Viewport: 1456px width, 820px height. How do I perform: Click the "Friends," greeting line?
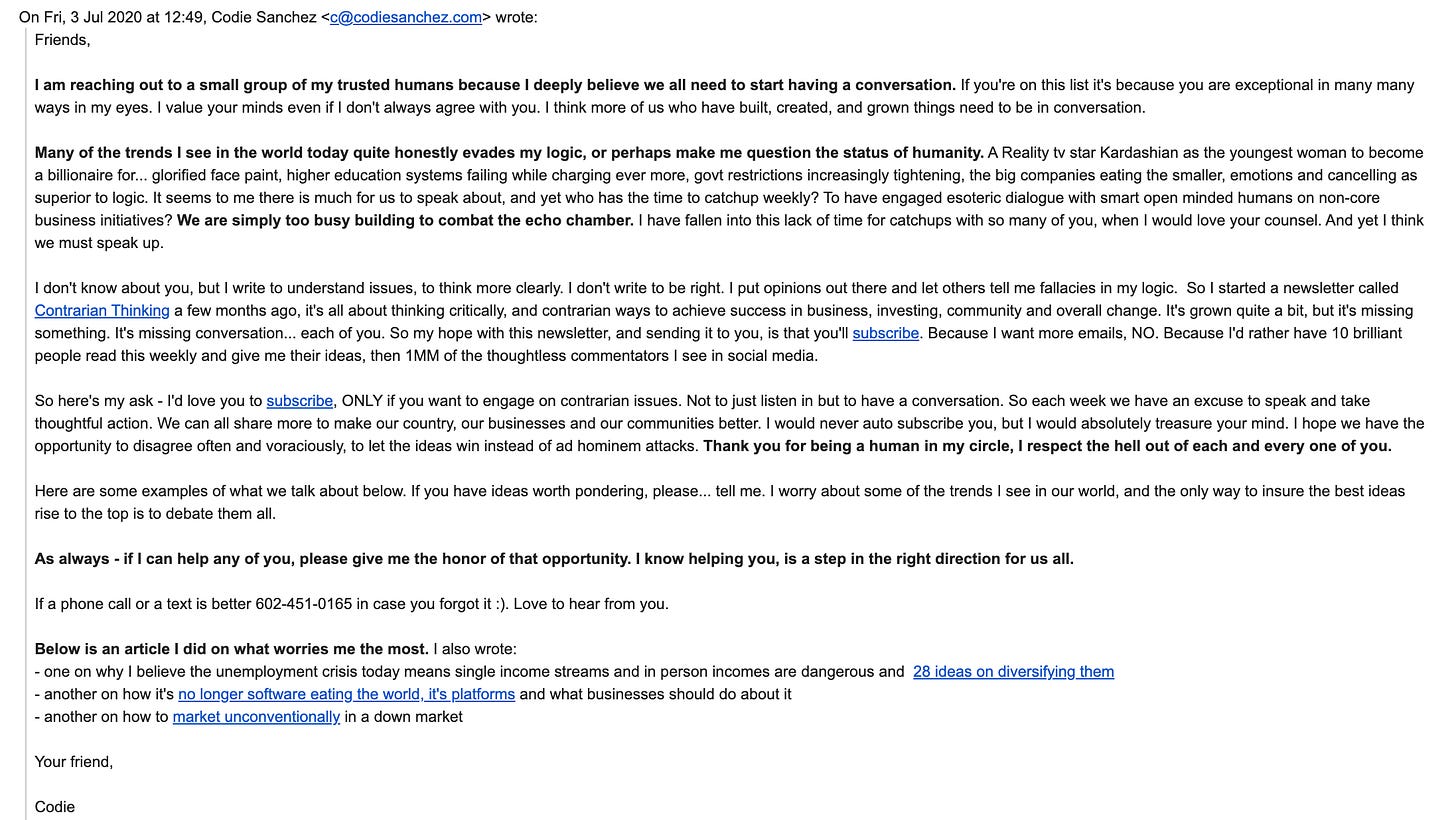click(62, 40)
